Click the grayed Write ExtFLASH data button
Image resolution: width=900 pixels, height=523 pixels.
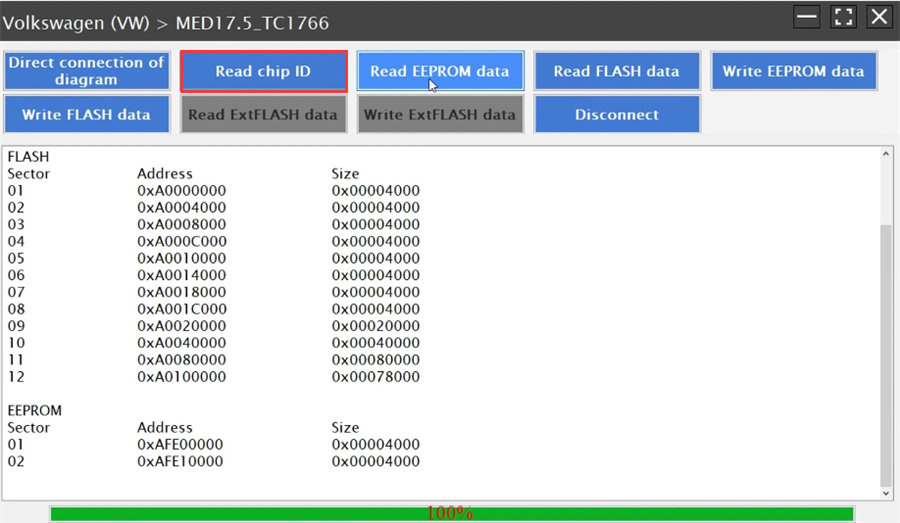439,114
